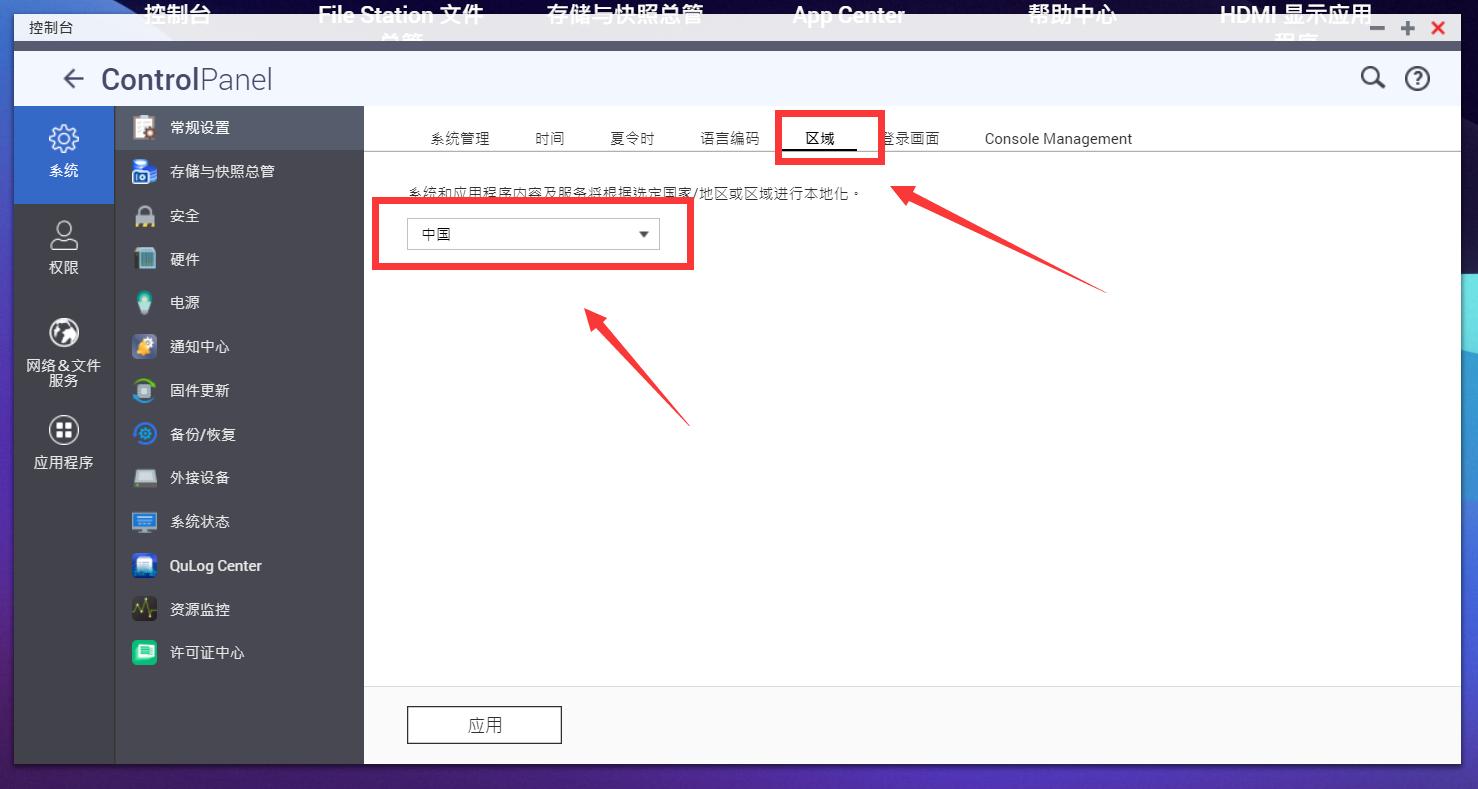Open the 通知中心 notification center
This screenshot has width=1478, height=789.
pos(198,346)
